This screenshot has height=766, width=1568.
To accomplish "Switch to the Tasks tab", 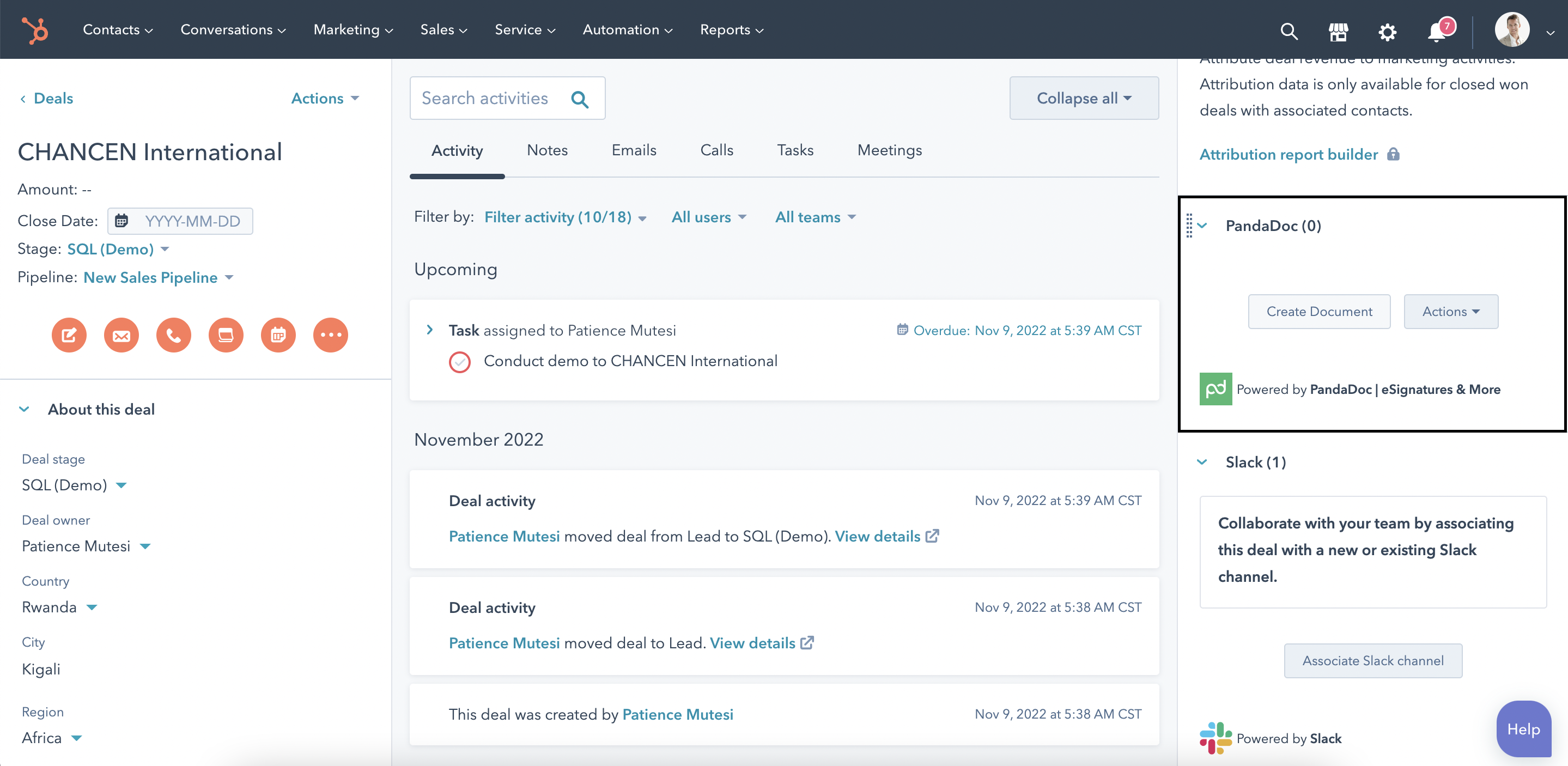I will pyautogui.click(x=795, y=150).
